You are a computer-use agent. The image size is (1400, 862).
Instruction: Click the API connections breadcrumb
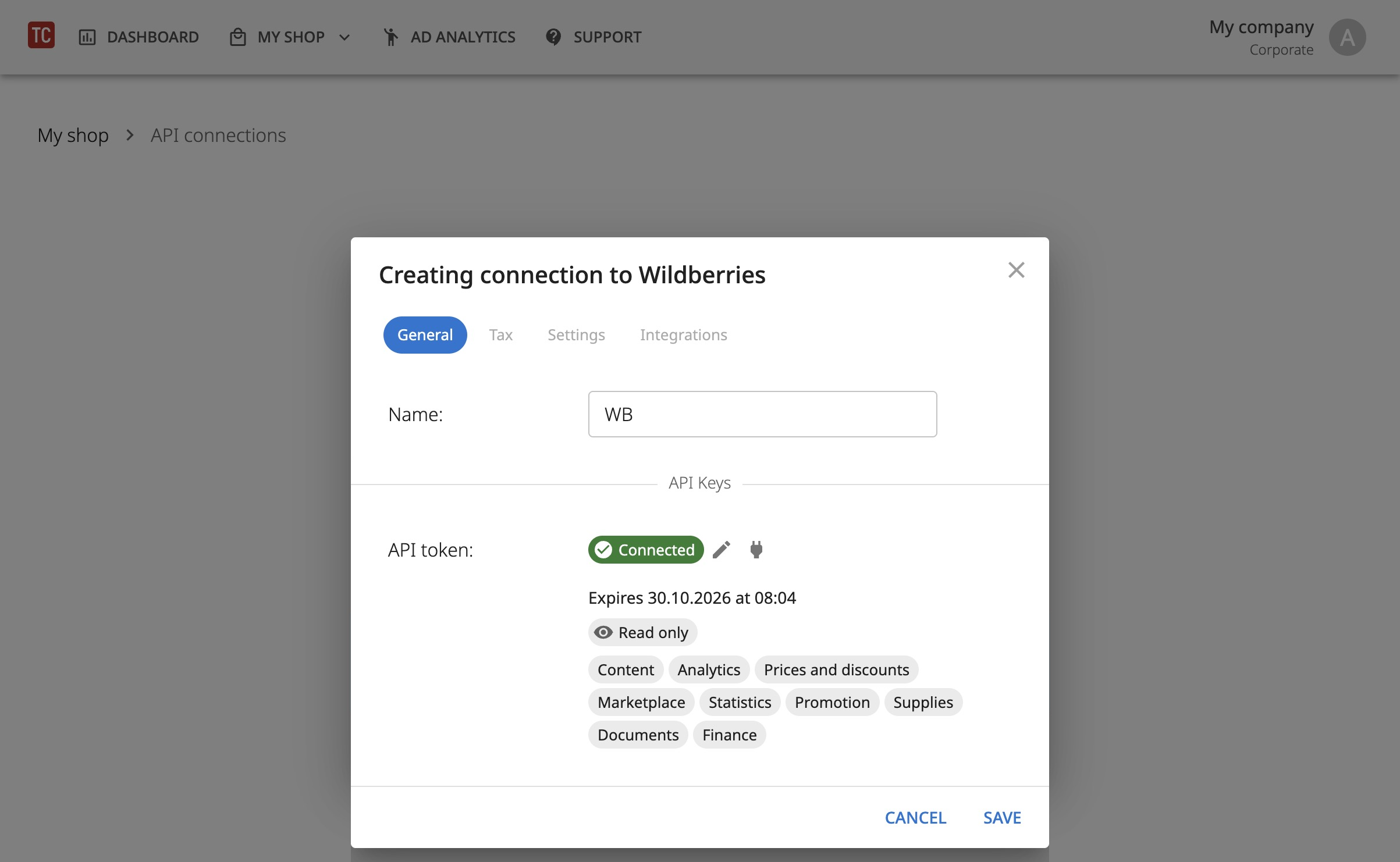(x=218, y=136)
